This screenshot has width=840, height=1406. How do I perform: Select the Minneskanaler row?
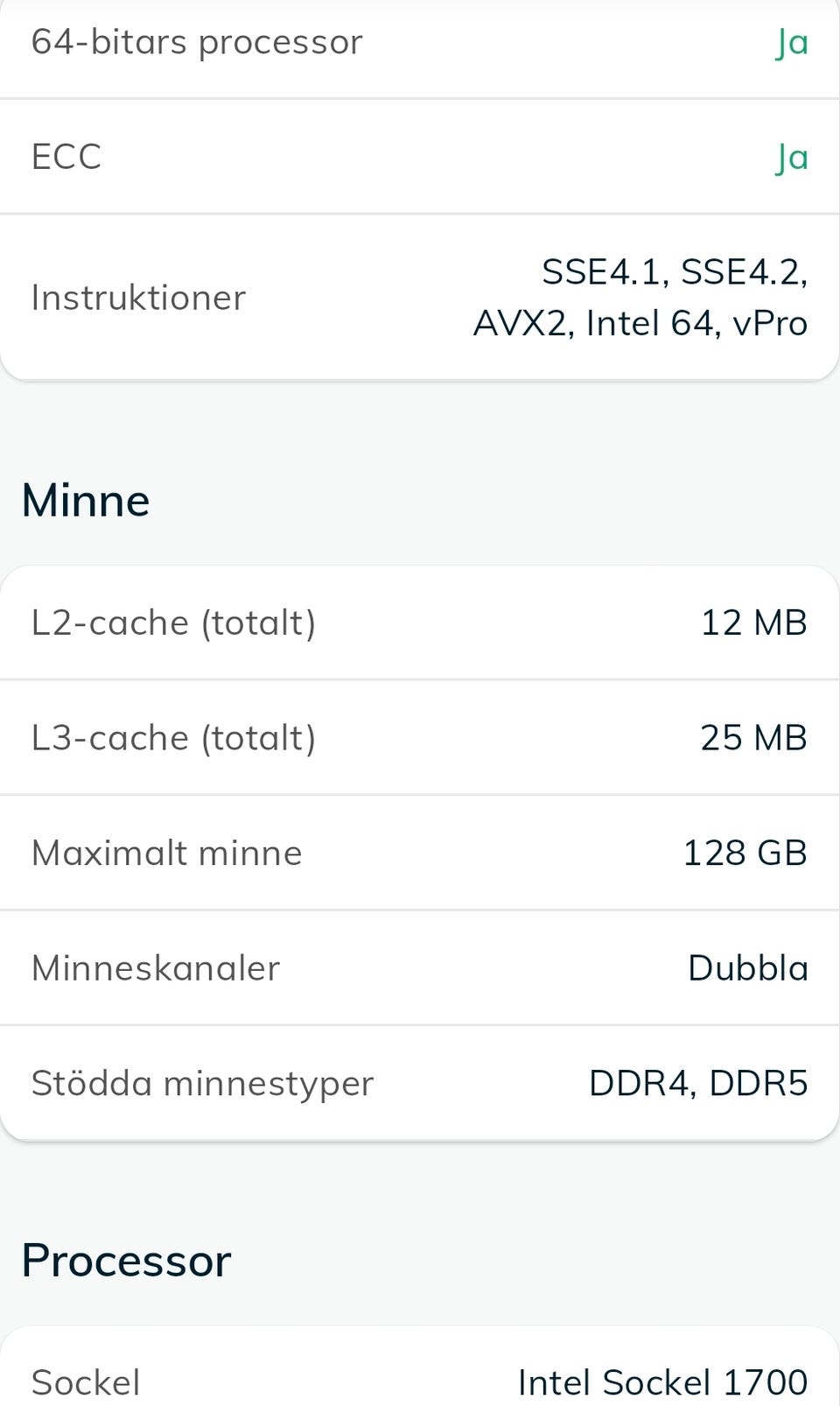click(420, 968)
